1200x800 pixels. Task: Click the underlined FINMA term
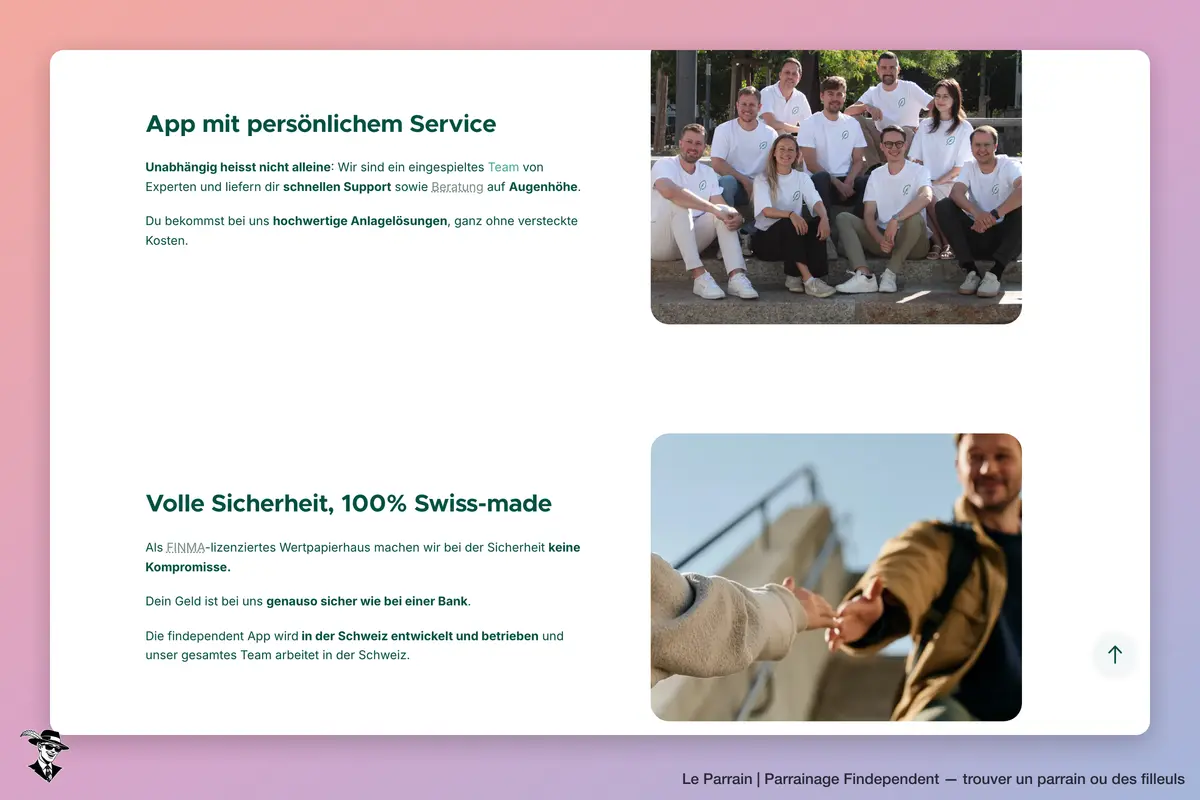(x=186, y=548)
